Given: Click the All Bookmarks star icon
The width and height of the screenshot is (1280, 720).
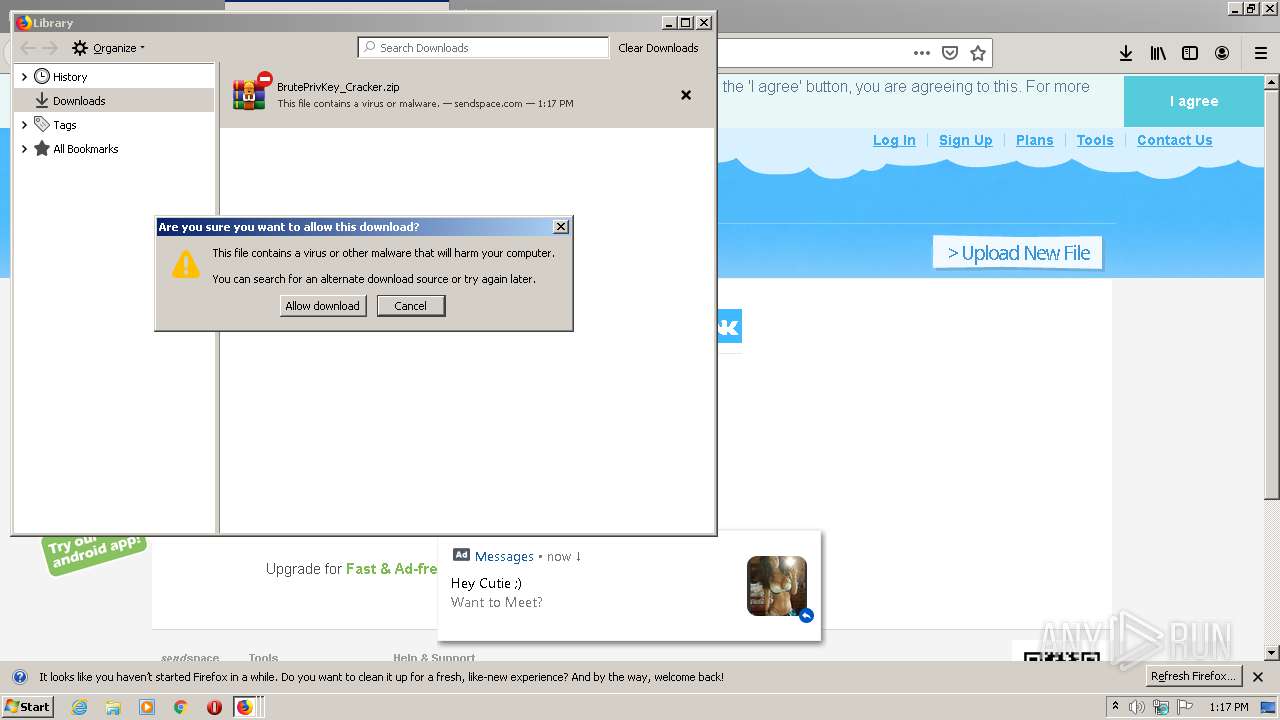Looking at the screenshot, I should (42, 149).
